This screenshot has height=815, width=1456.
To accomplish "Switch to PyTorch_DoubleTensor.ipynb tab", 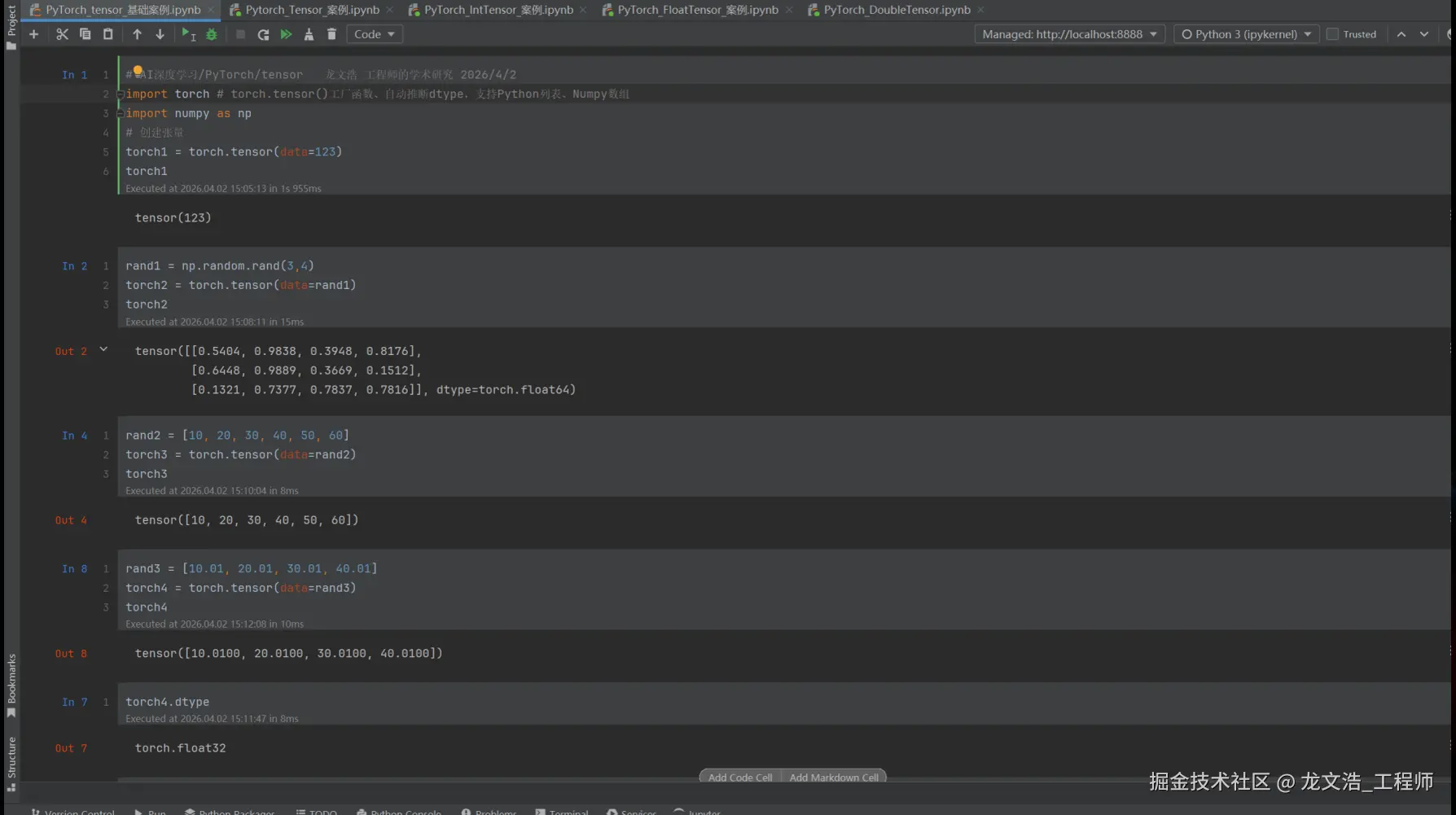I will coord(897,10).
